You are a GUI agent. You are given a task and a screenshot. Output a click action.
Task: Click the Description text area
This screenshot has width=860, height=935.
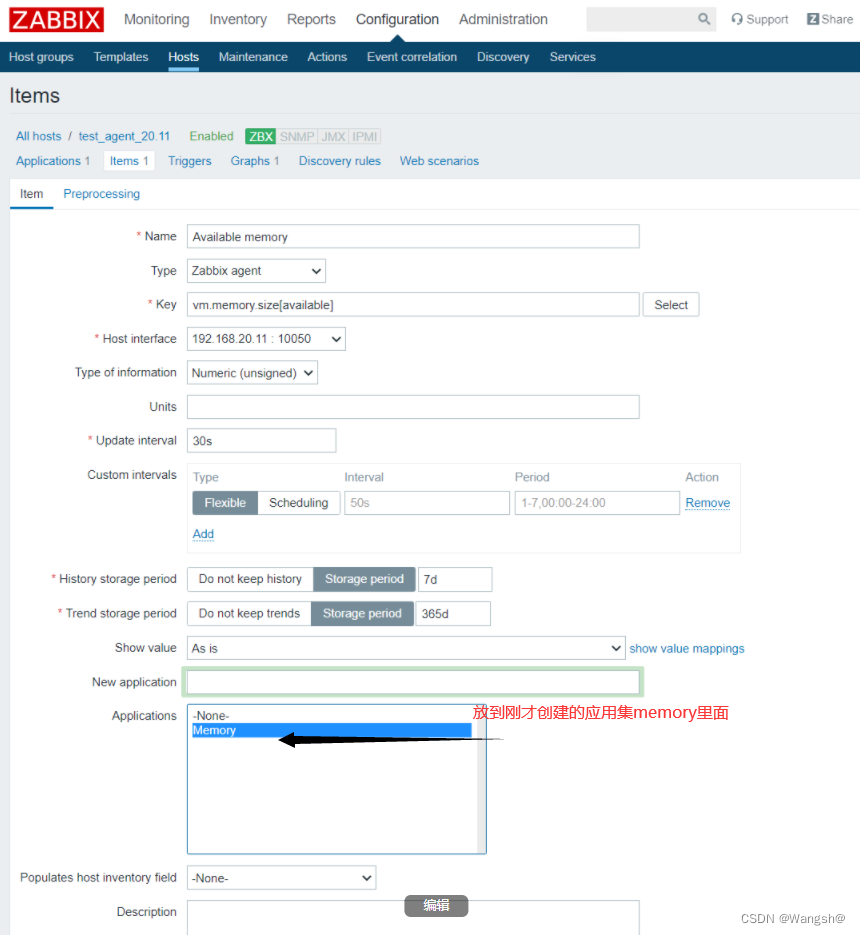[x=413, y=918]
